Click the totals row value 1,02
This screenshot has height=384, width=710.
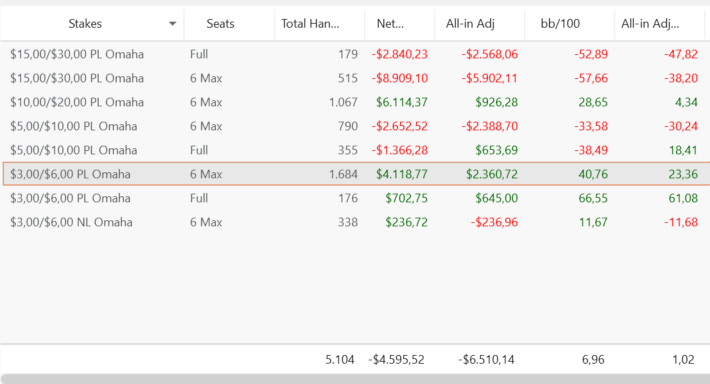(x=683, y=360)
